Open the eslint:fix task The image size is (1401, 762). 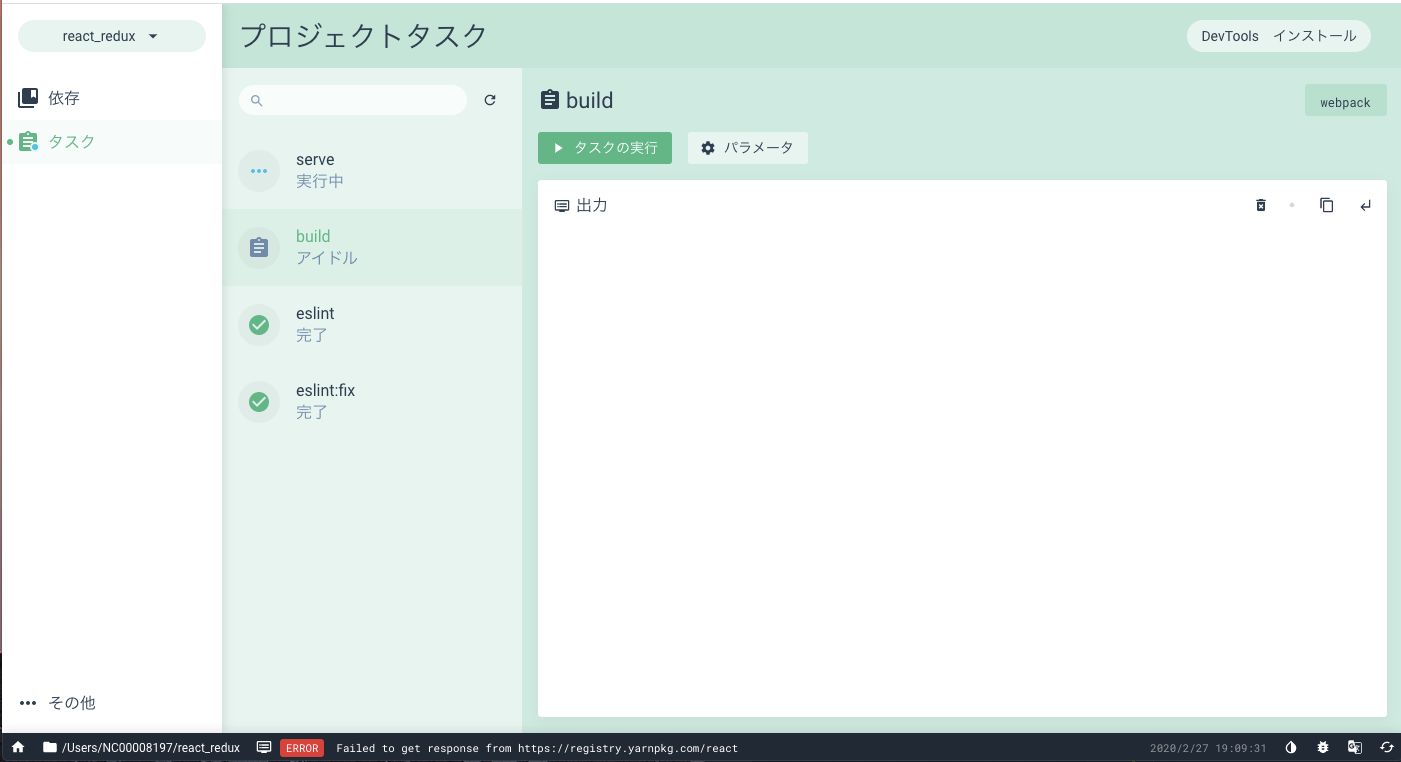(372, 401)
